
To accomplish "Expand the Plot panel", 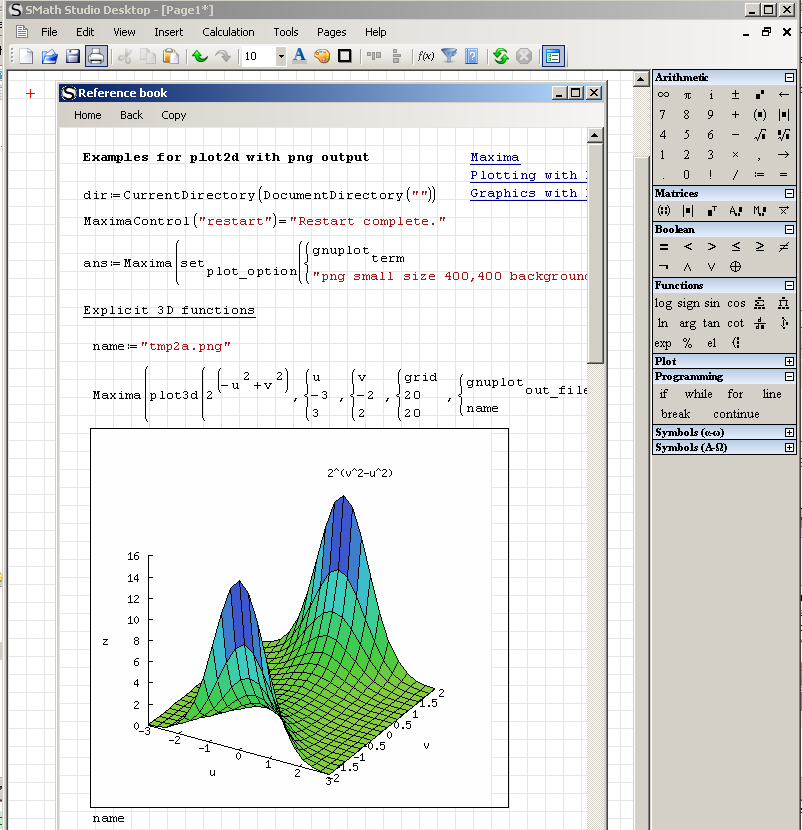I will tap(789, 361).
